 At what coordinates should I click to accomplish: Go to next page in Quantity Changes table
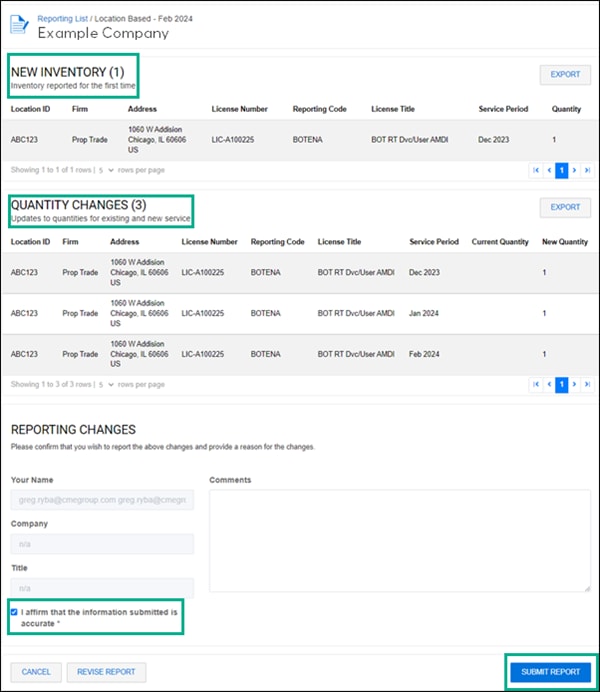(574, 385)
